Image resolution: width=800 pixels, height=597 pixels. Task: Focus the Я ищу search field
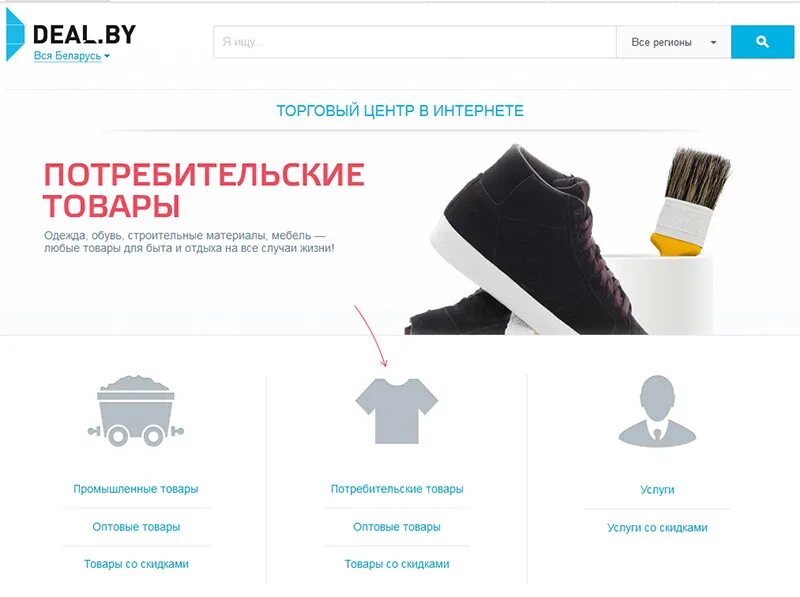[x=415, y=42]
